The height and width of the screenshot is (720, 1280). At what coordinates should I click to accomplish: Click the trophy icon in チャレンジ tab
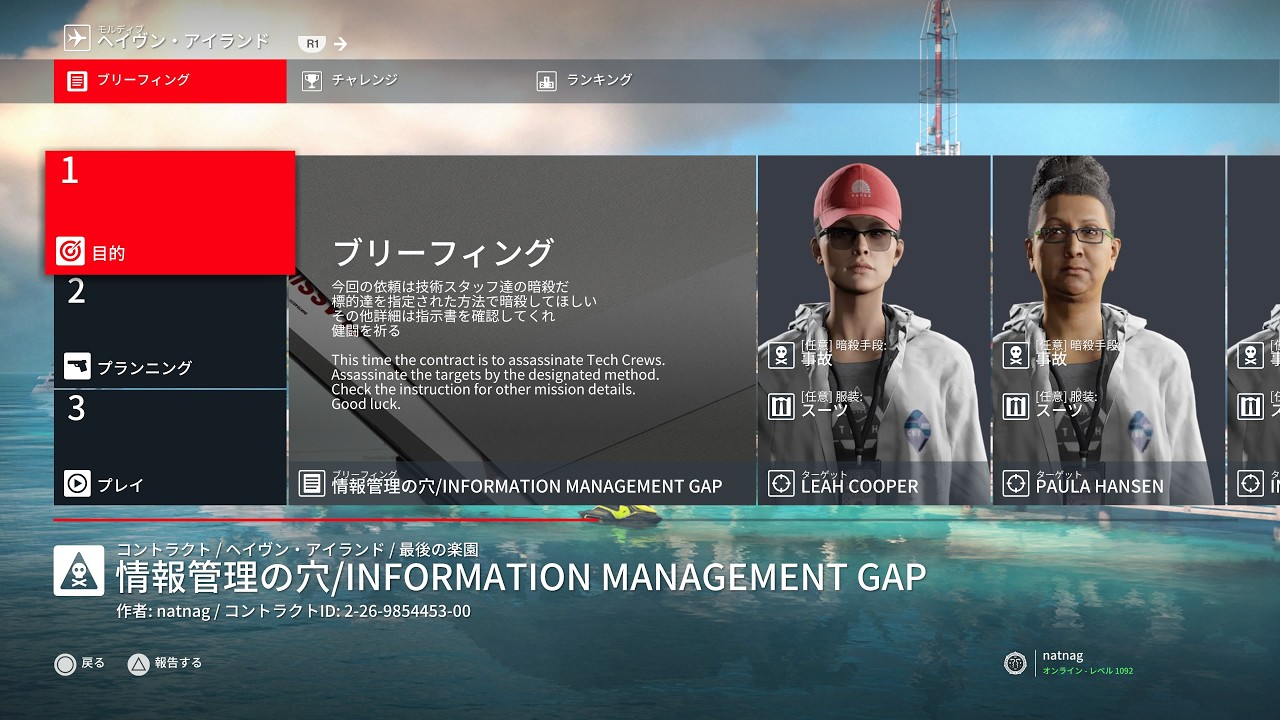click(x=312, y=81)
